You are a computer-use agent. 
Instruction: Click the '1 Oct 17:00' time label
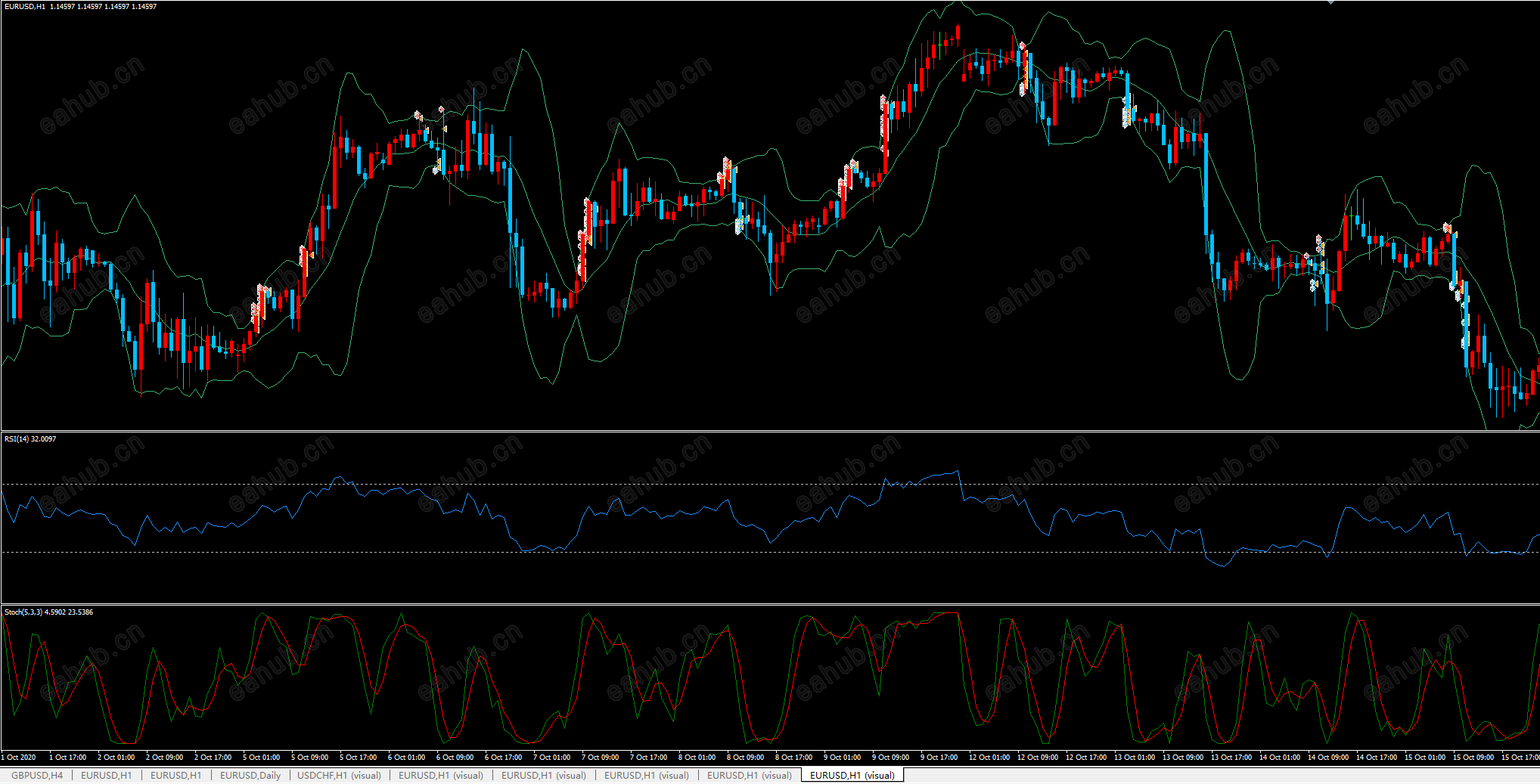point(68,757)
